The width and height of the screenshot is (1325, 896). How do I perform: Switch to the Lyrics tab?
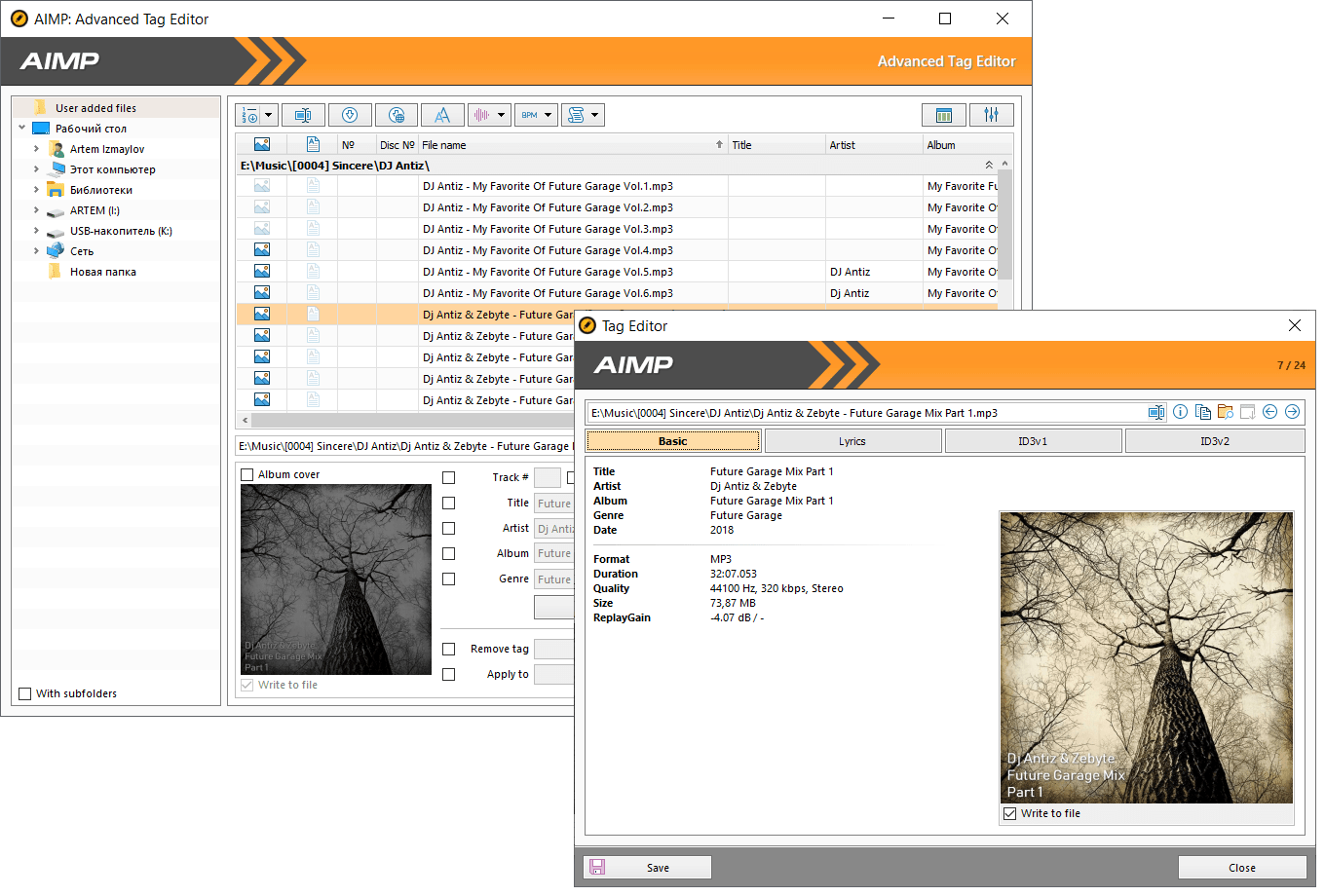pyautogui.click(x=852, y=441)
